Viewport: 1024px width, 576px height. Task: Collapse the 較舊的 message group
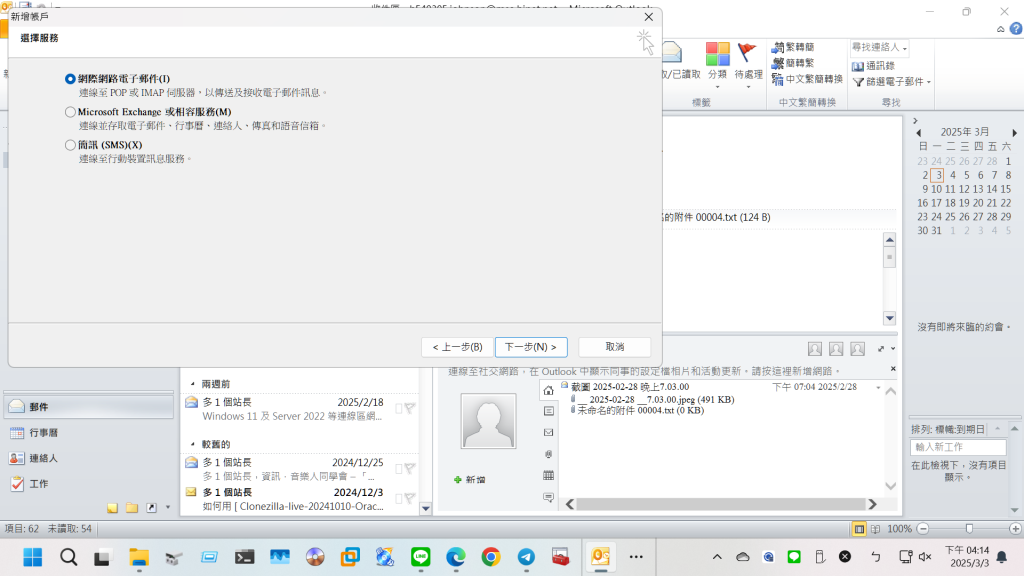point(193,444)
